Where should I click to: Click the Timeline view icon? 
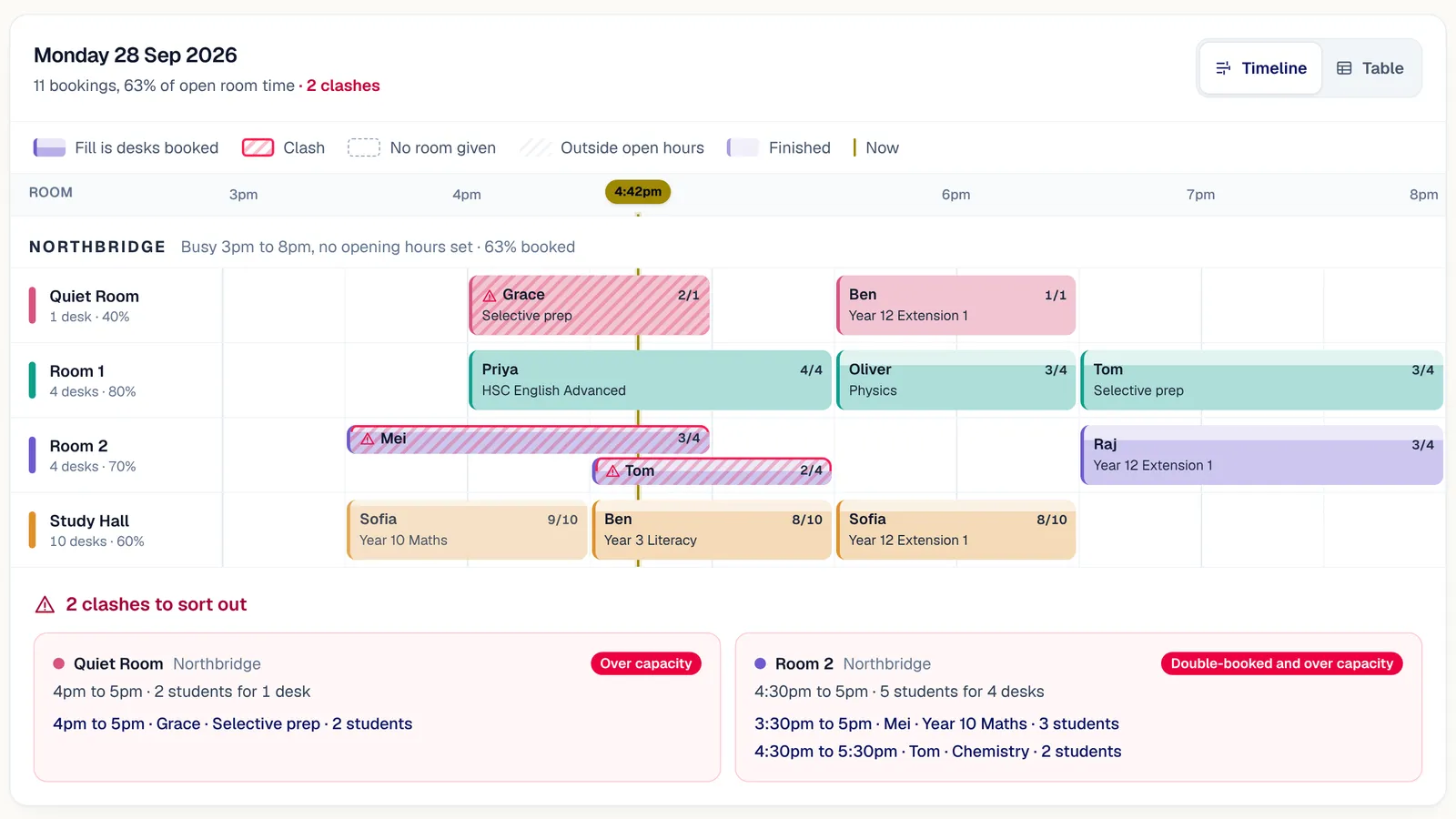(x=1223, y=68)
